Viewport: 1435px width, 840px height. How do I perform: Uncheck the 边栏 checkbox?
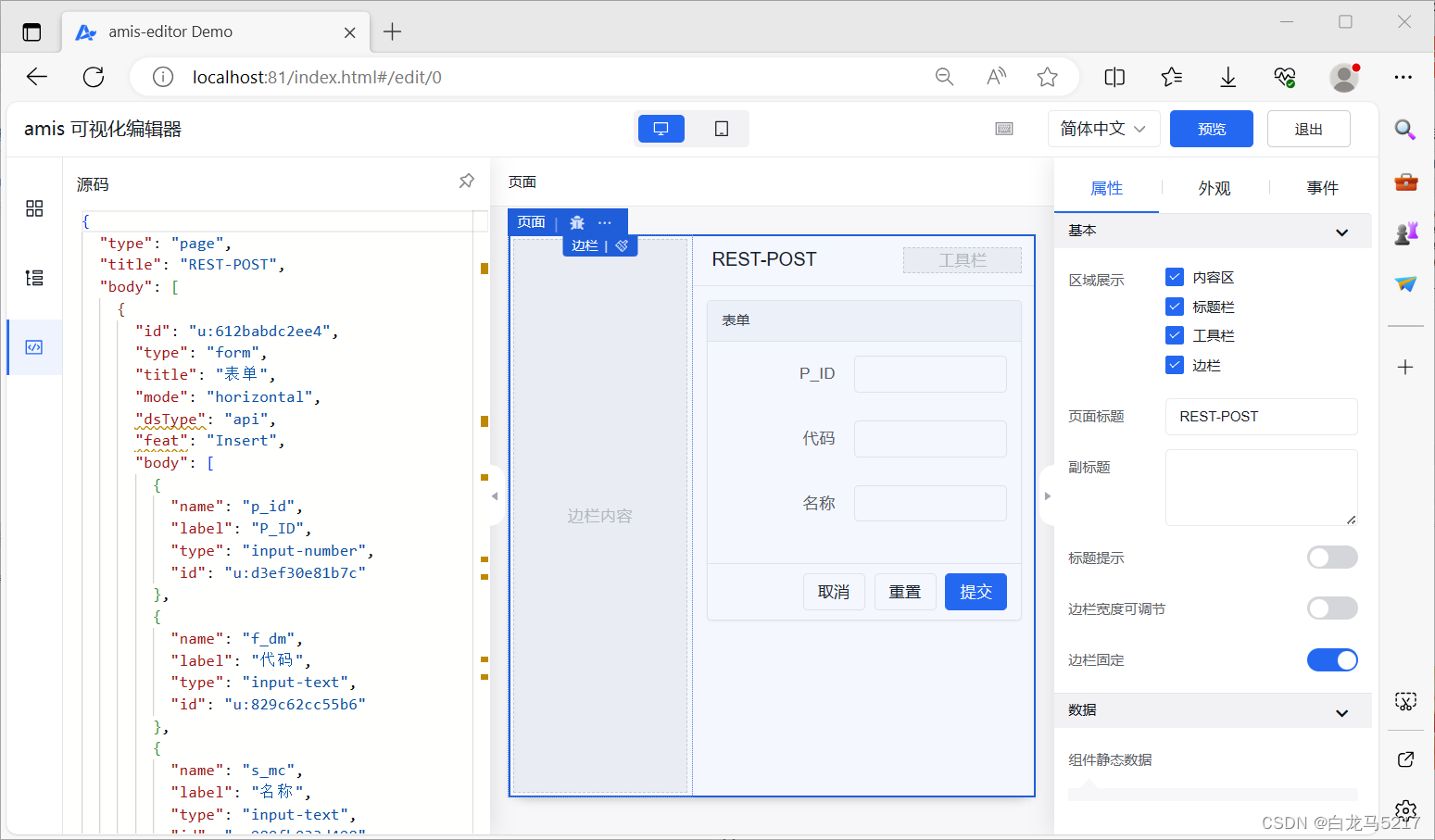click(1175, 365)
